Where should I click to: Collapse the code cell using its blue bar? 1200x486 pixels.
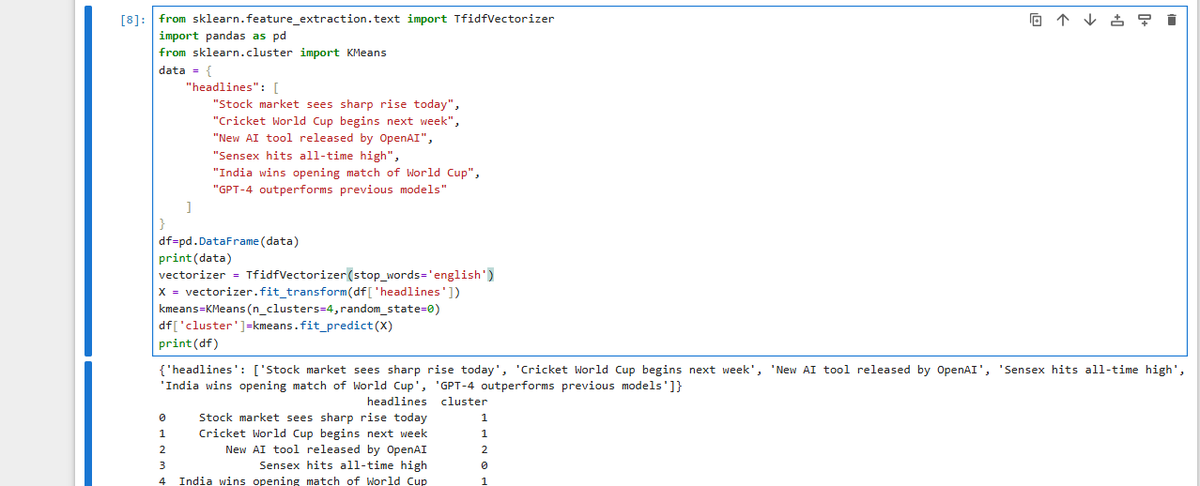tap(90, 181)
